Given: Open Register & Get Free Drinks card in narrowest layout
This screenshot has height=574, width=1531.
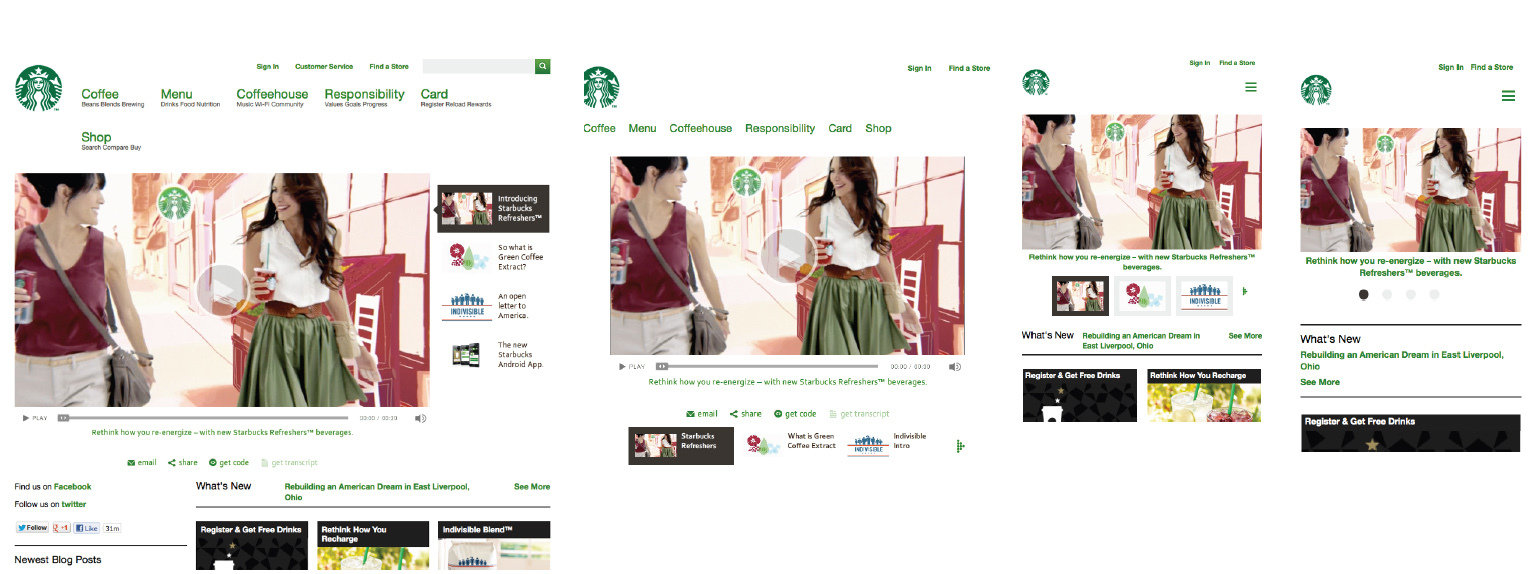Looking at the screenshot, I should (1410, 433).
